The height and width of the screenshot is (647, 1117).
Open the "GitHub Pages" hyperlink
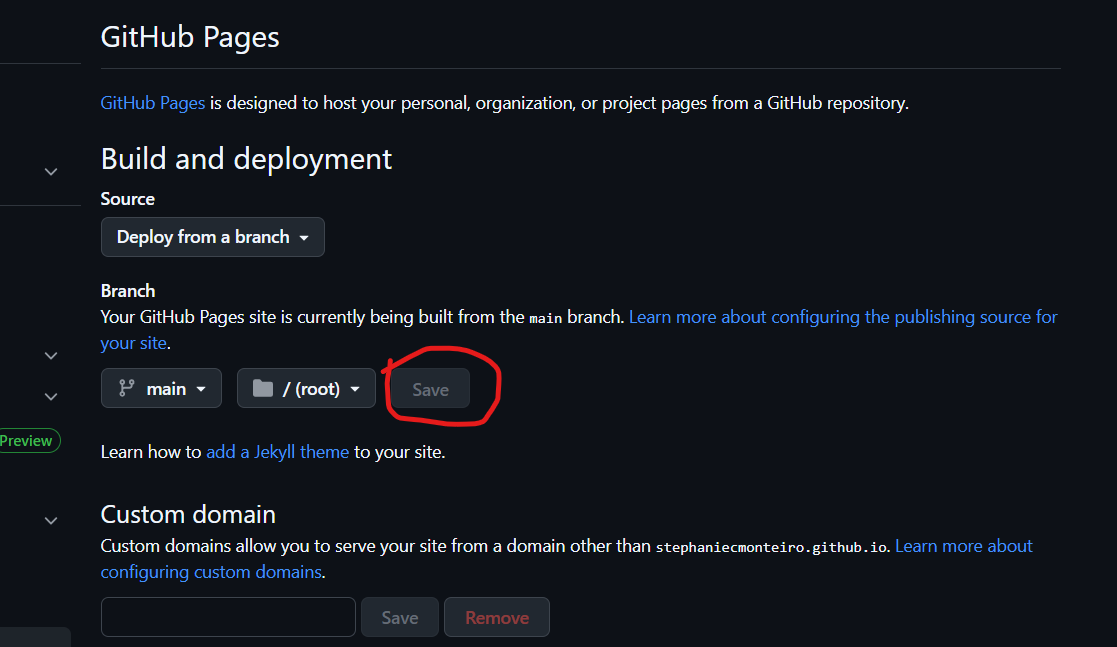pos(152,102)
